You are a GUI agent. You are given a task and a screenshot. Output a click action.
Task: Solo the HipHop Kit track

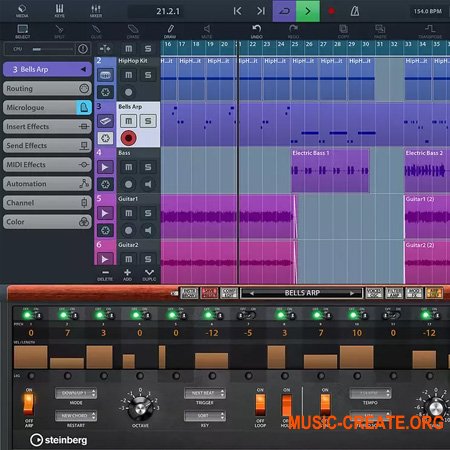[148, 75]
